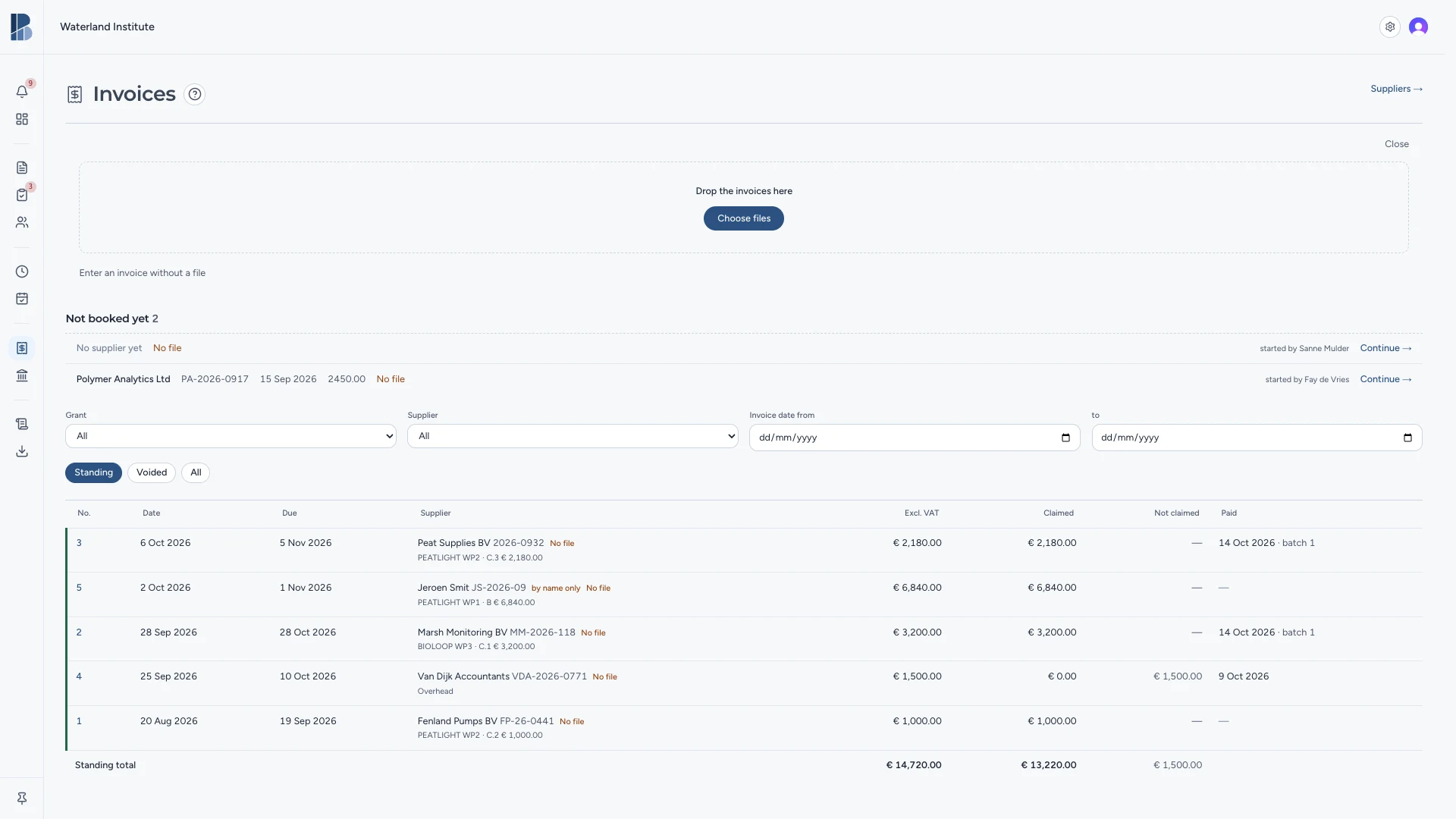Viewport: 1456px width, 819px height.
Task: Open invoice number 5 from Jeroen Smit
Action: (79, 588)
